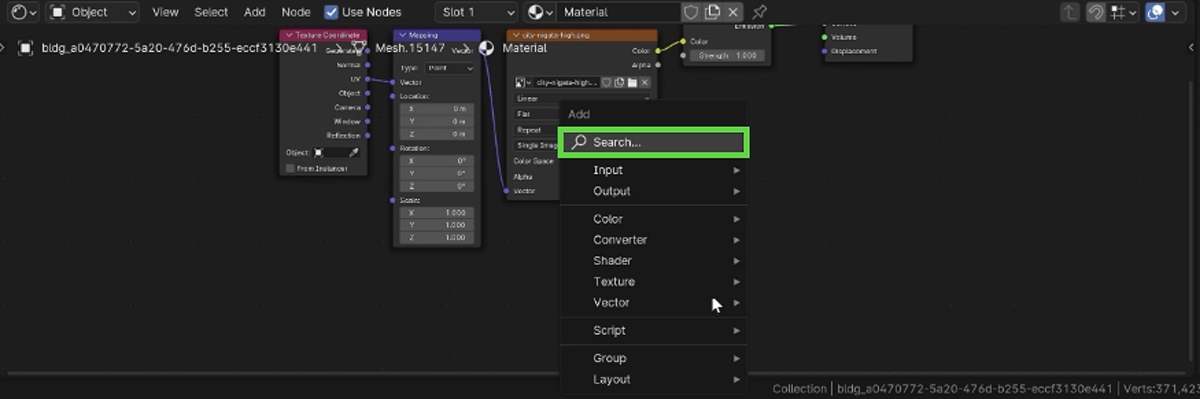
Task: Open image file with folder icon
Action: [632, 83]
